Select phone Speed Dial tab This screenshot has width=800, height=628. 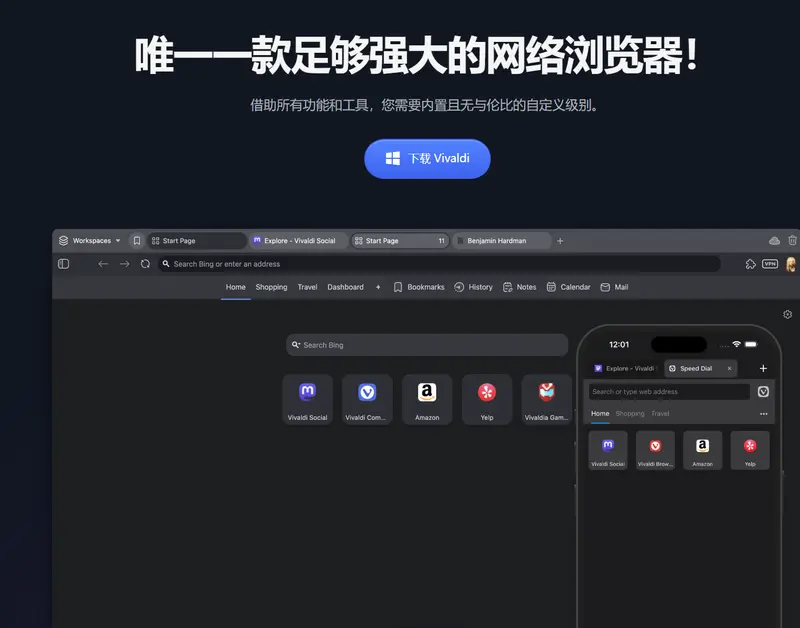tap(701, 368)
